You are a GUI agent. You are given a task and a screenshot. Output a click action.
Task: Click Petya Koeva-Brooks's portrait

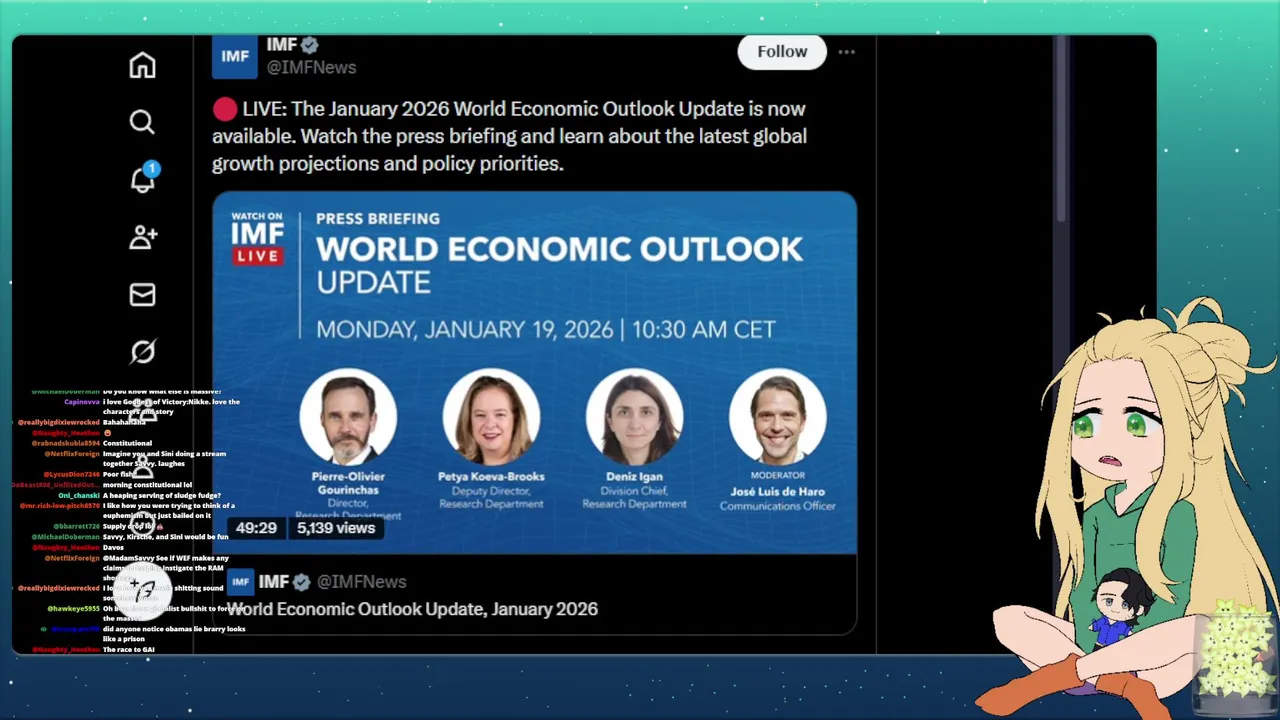491,417
